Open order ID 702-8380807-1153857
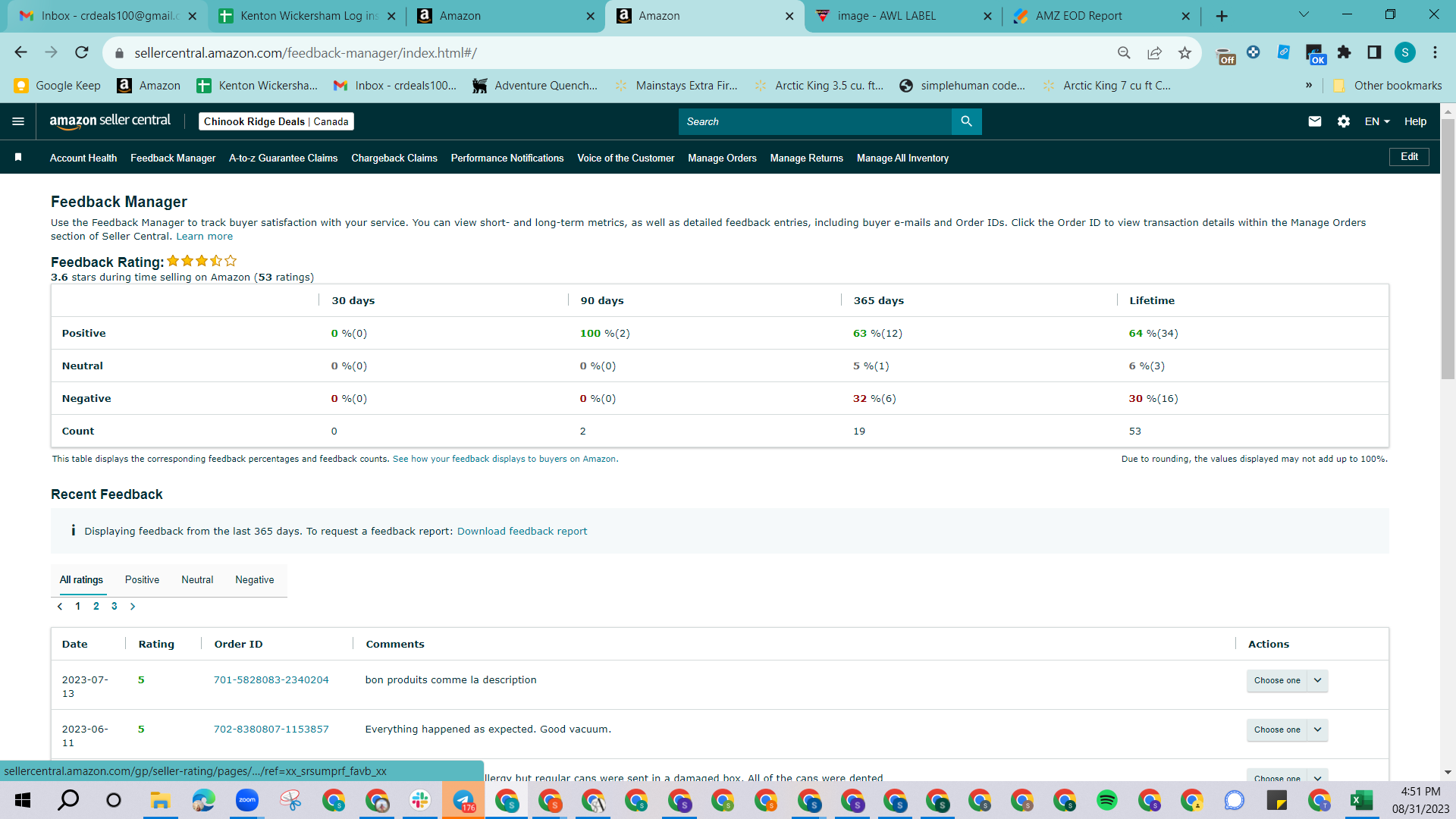1456x819 pixels. pos(271,730)
